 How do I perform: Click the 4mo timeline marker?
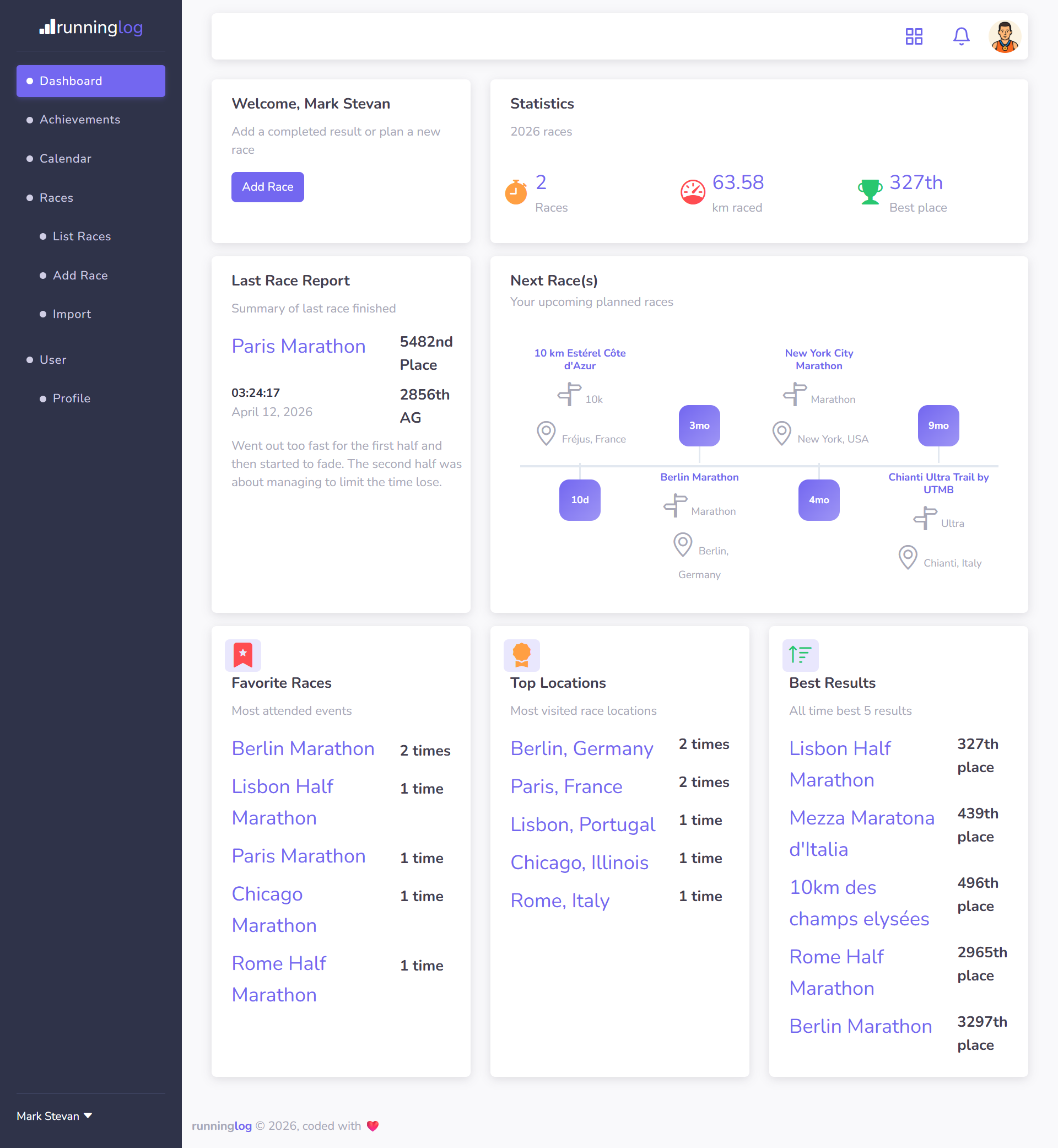click(819, 500)
